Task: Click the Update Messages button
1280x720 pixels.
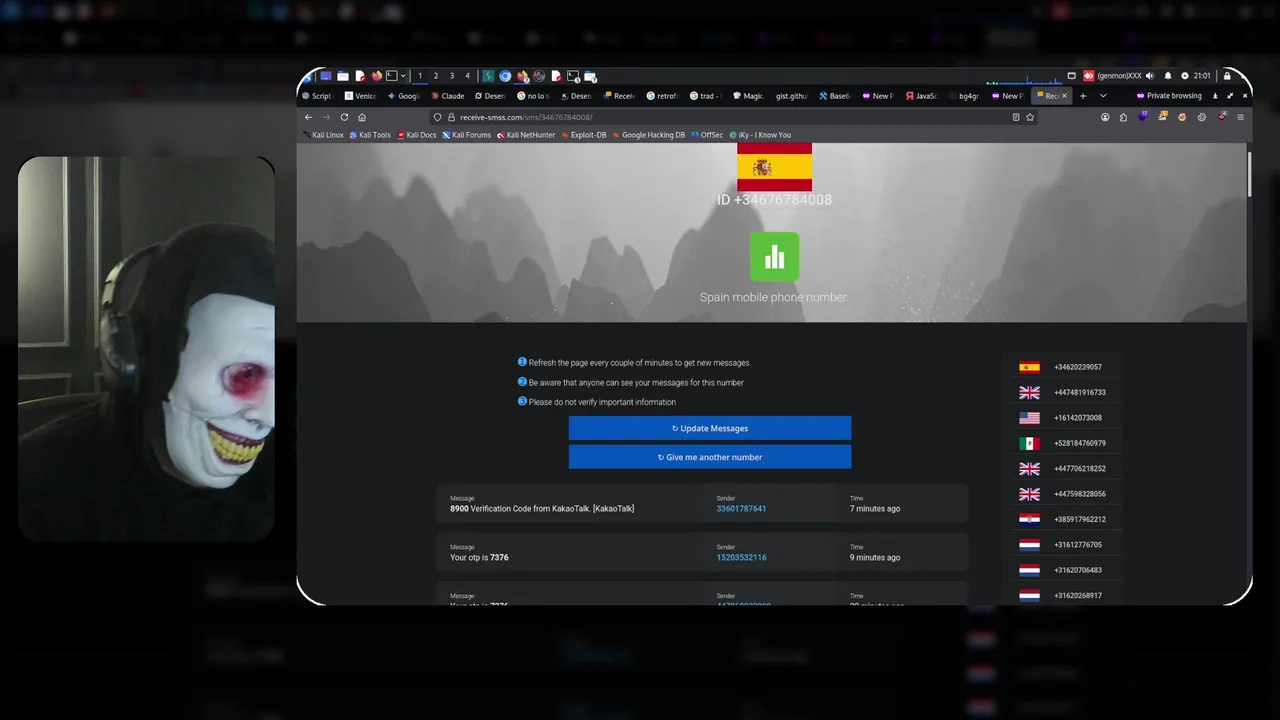Action: click(x=710, y=428)
